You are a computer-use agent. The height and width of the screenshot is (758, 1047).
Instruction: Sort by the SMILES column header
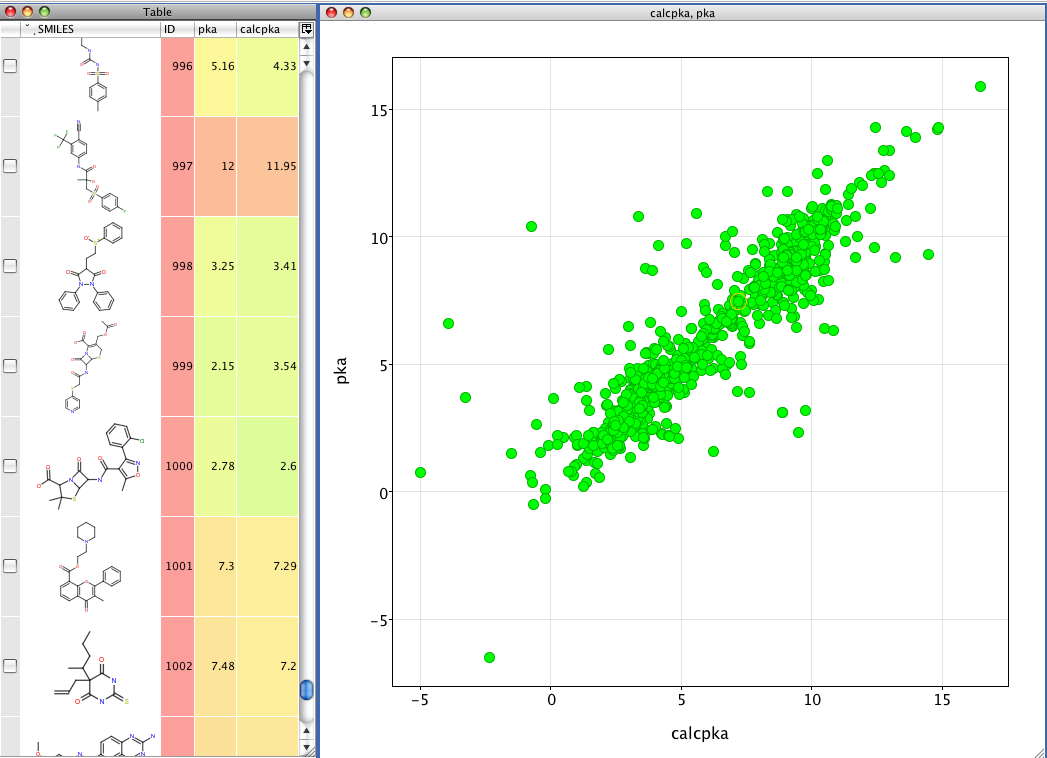click(x=90, y=29)
